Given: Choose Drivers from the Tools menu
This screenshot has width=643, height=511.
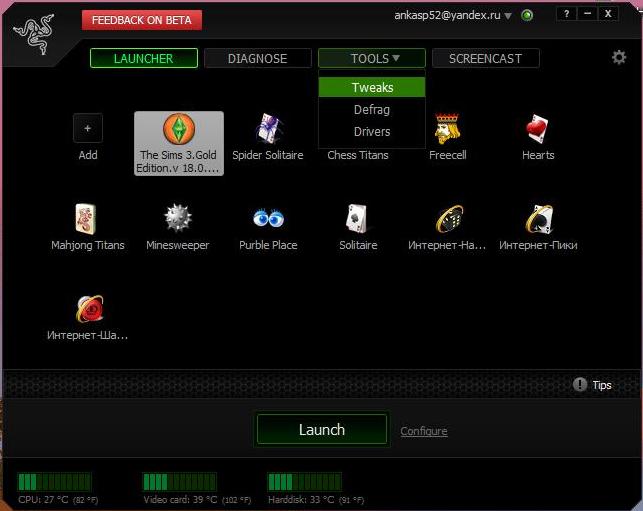Looking at the screenshot, I should pos(372,132).
